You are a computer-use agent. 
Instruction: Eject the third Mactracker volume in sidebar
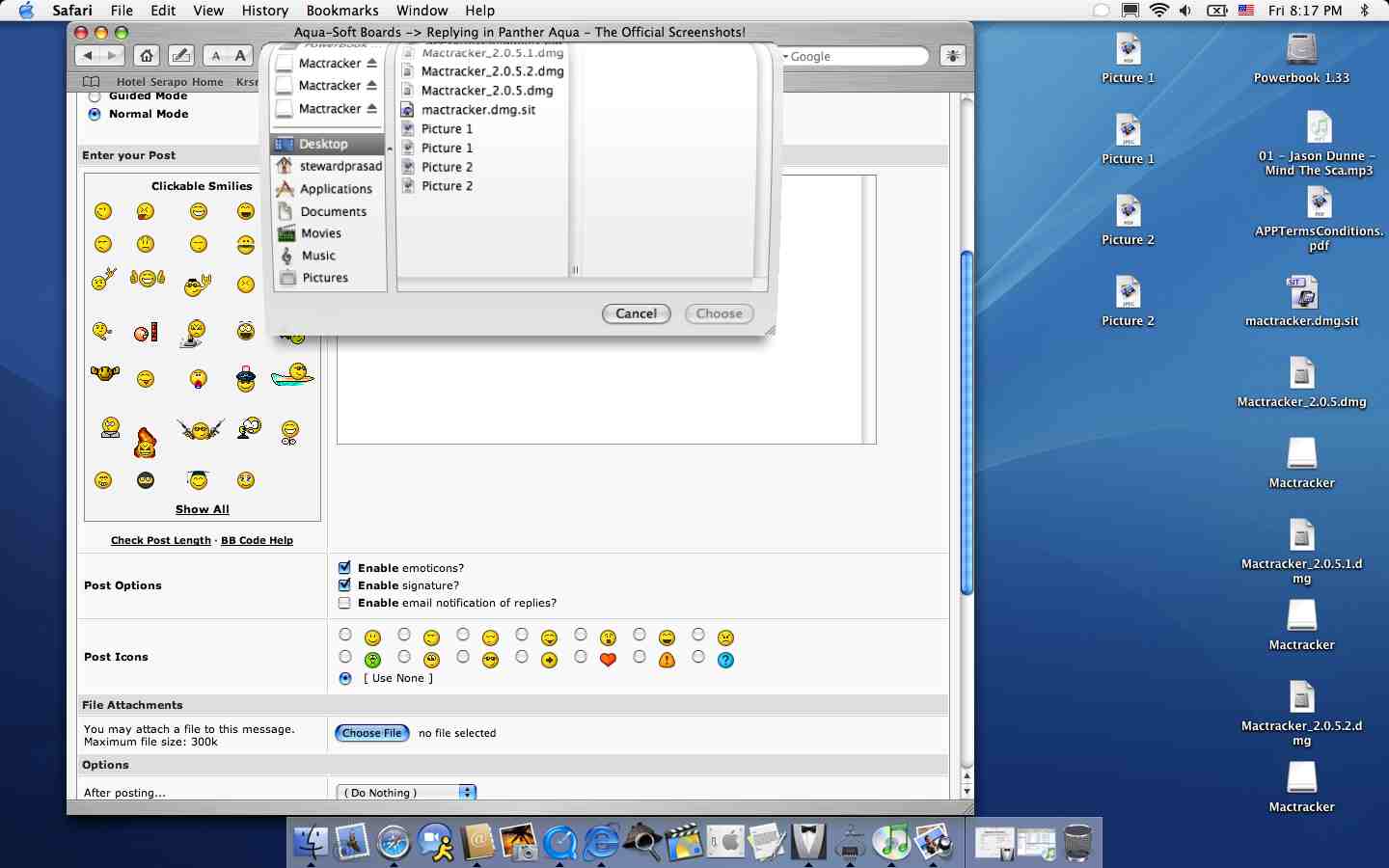click(x=372, y=108)
